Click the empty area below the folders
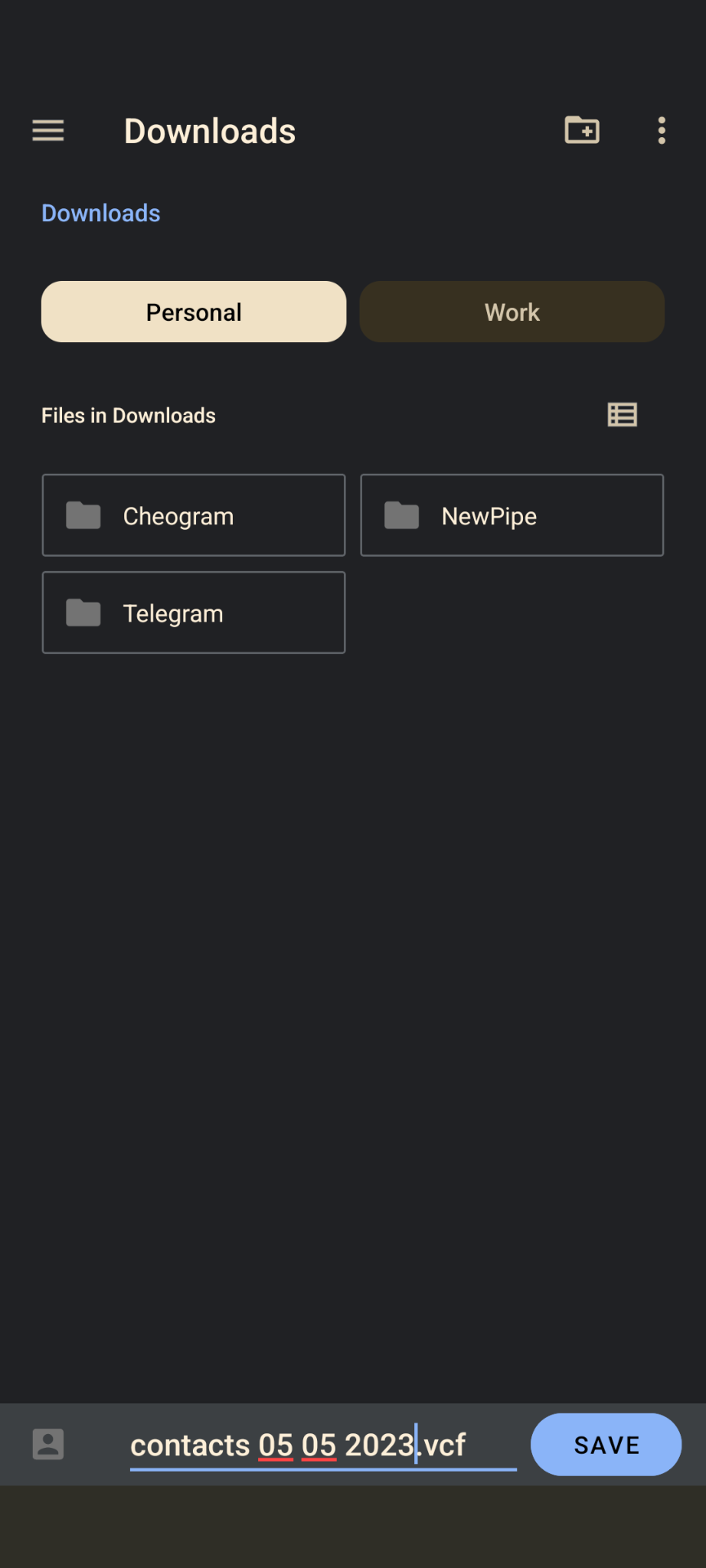This screenshot has width=706, height=1568. point(353,1021)
